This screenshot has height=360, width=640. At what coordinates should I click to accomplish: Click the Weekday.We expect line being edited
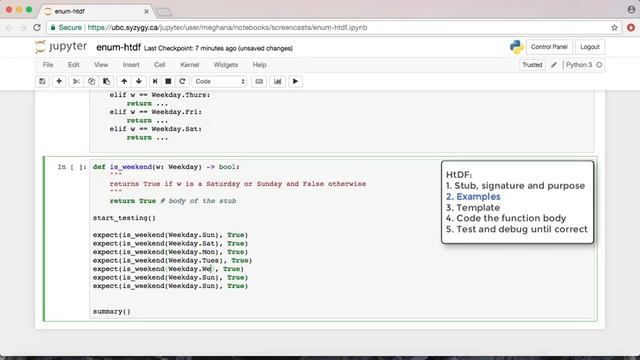(x=168, y=269)
